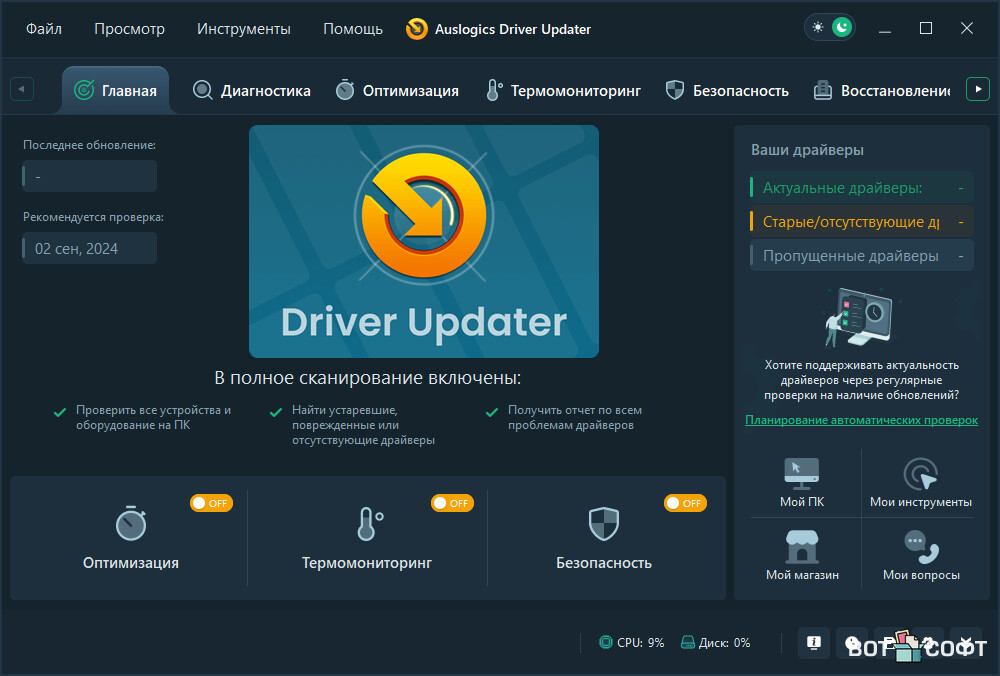Switch to the Диагностика tab
The width and height of the screenshot is (1000, 676).
click(x=251, y=91)
